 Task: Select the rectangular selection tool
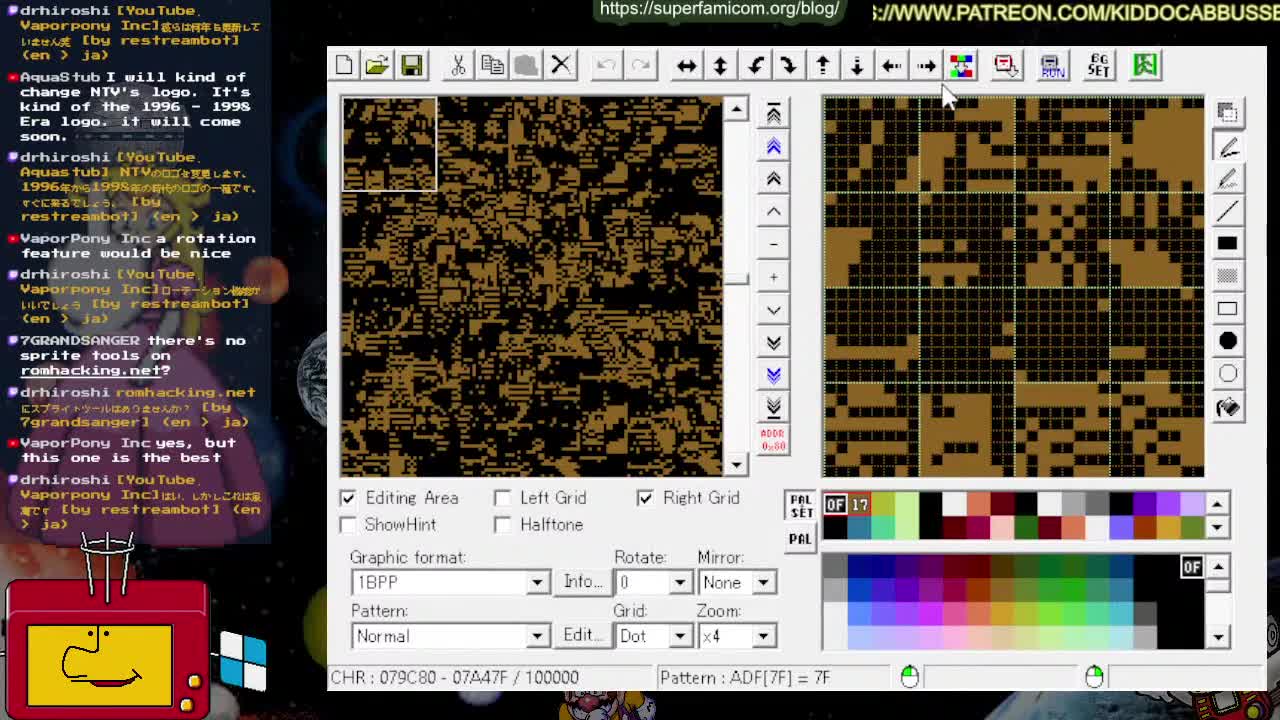click(x=1228, y=112)
